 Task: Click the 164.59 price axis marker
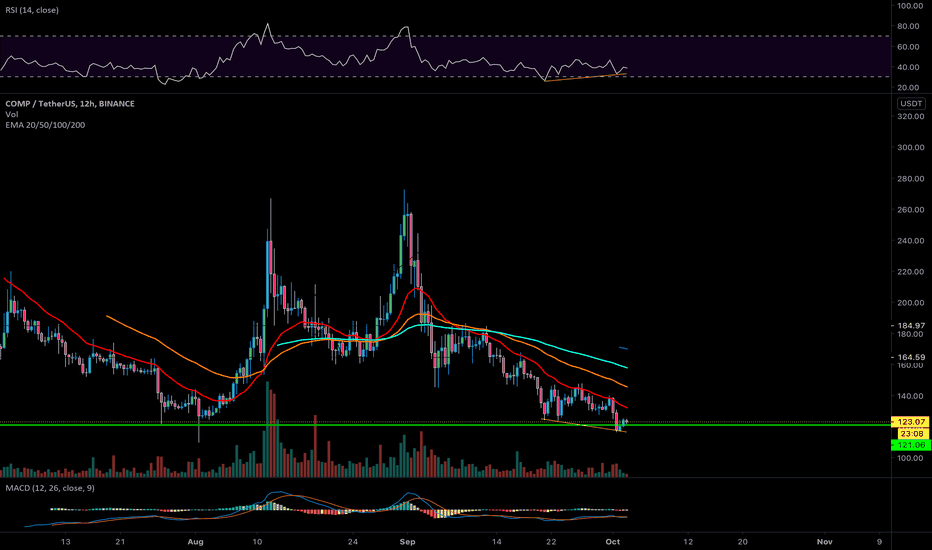pyautogui.click(x=911, y=357)
